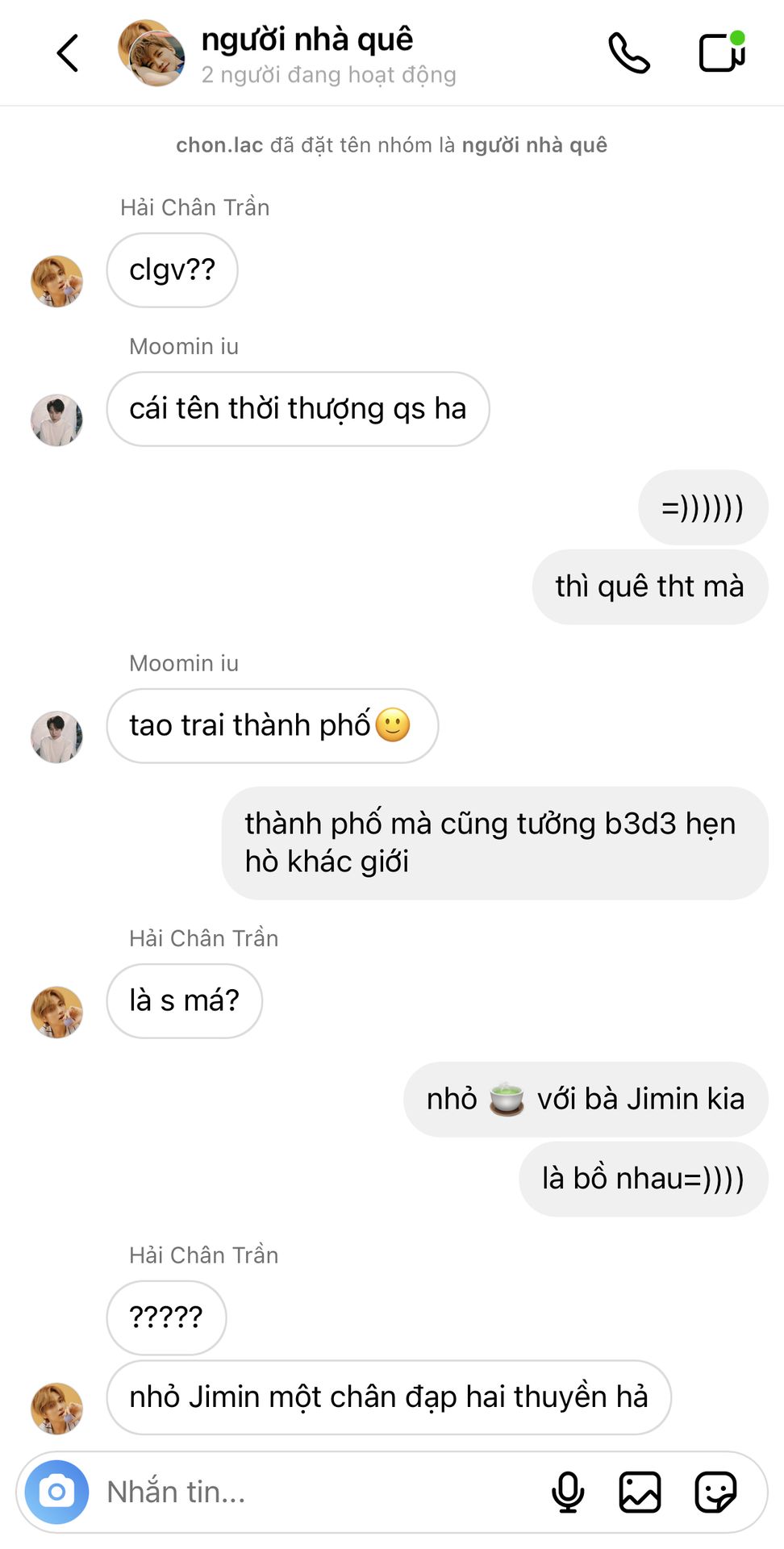
Task: Tap Hải Chân Trần avatar beside clgv??
Action: point(56,282)
